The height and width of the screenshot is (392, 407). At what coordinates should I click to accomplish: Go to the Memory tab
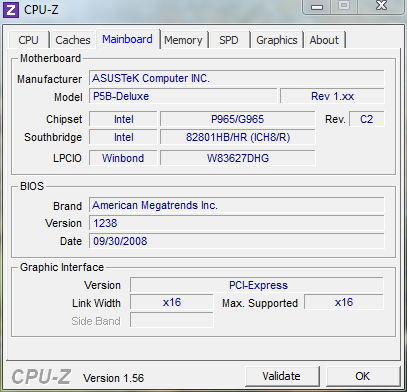coord(183,40)
